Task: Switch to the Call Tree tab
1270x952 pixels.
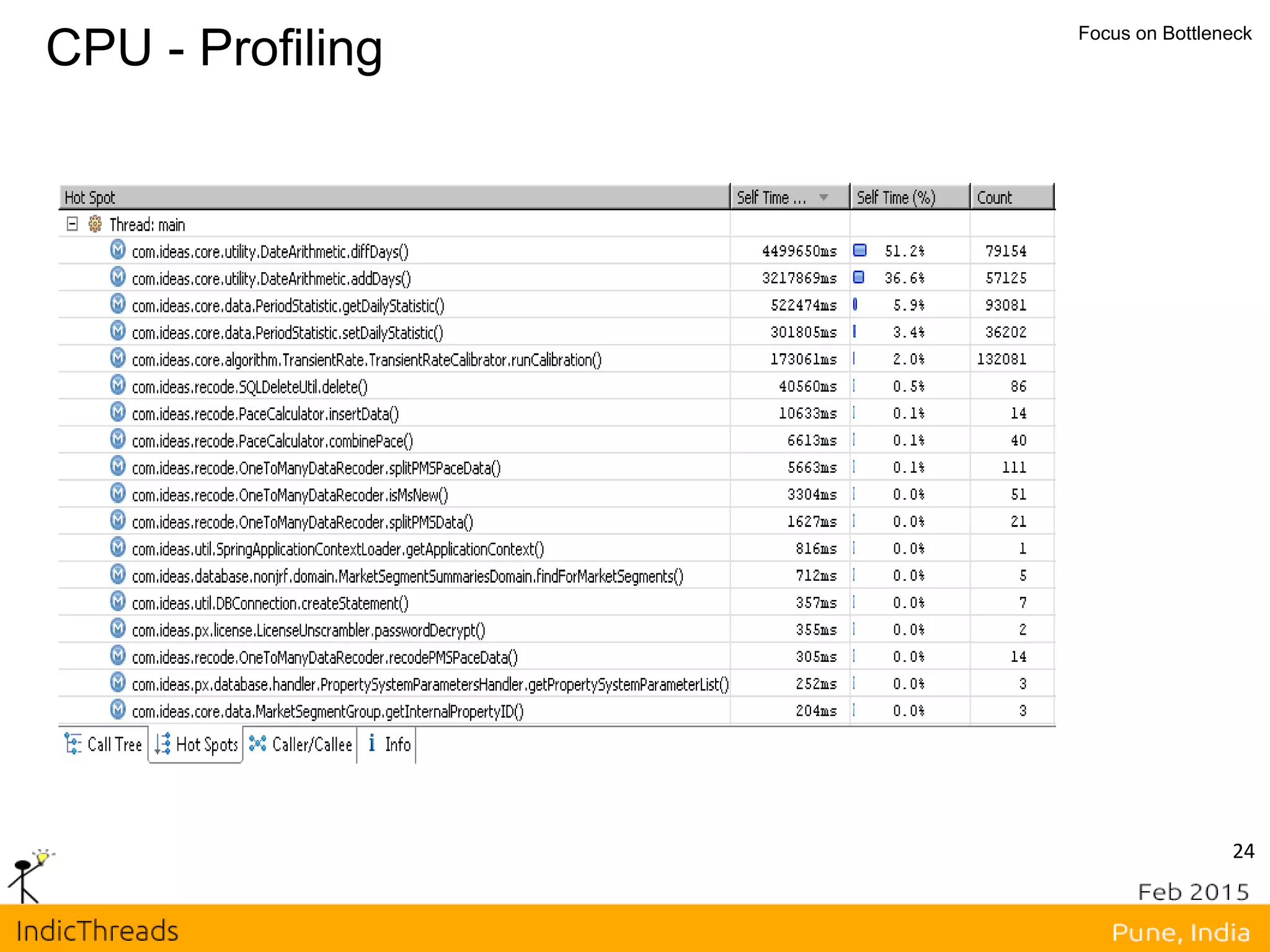Action: pos(104,744)
